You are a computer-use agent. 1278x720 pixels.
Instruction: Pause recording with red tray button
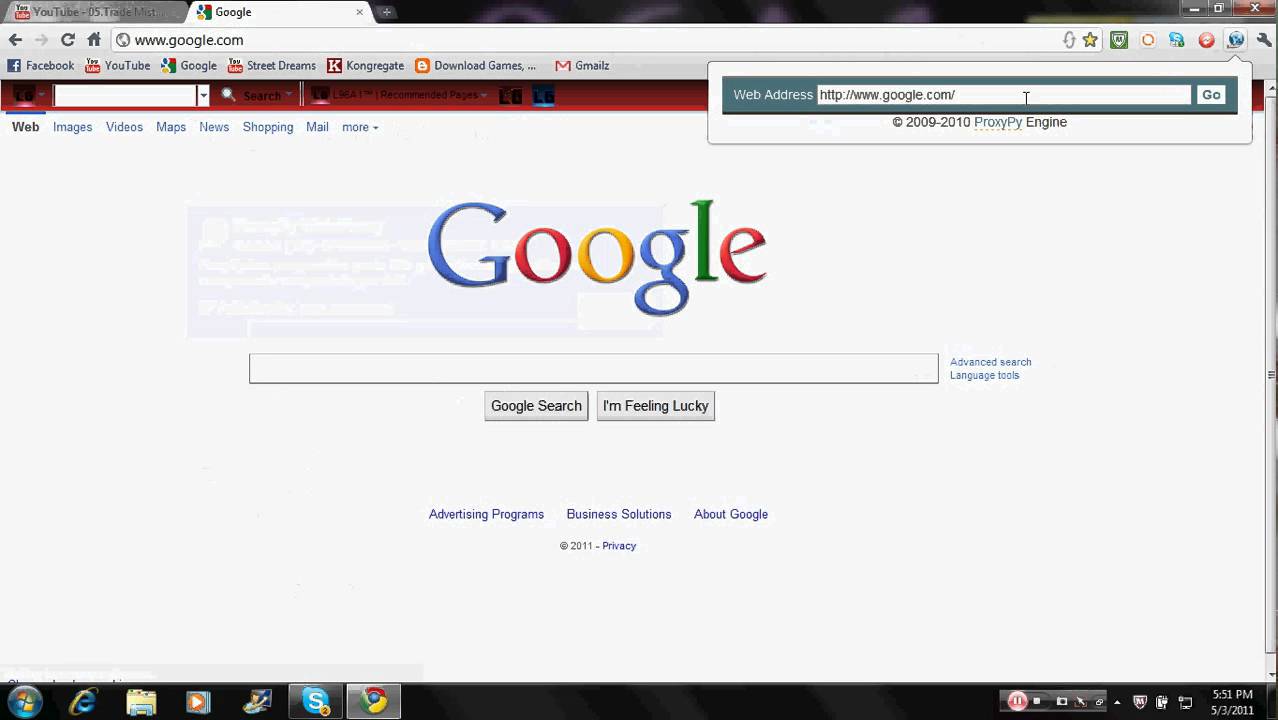pos(1017,701)
